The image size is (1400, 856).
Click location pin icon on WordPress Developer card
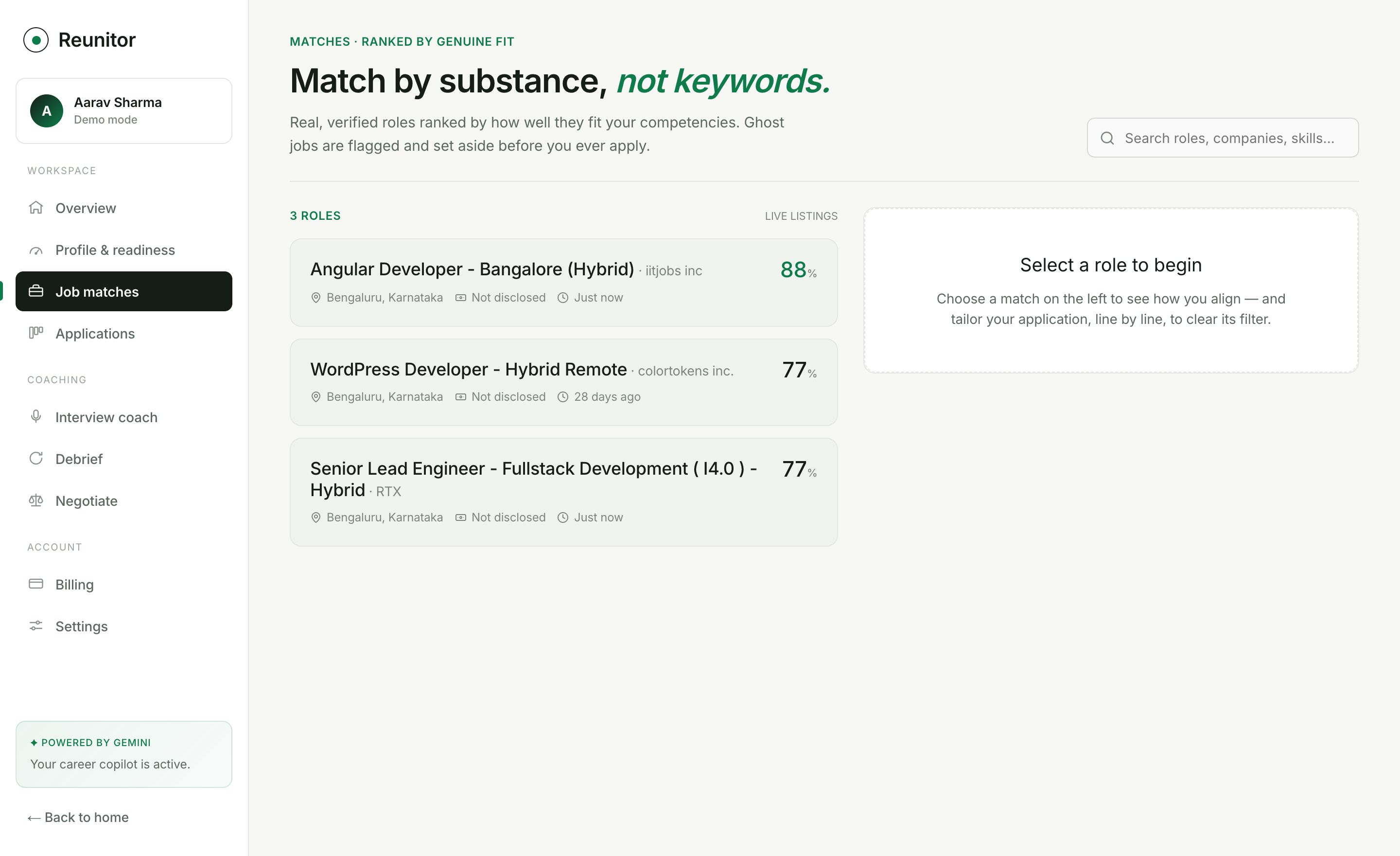[x=316, y=397]
